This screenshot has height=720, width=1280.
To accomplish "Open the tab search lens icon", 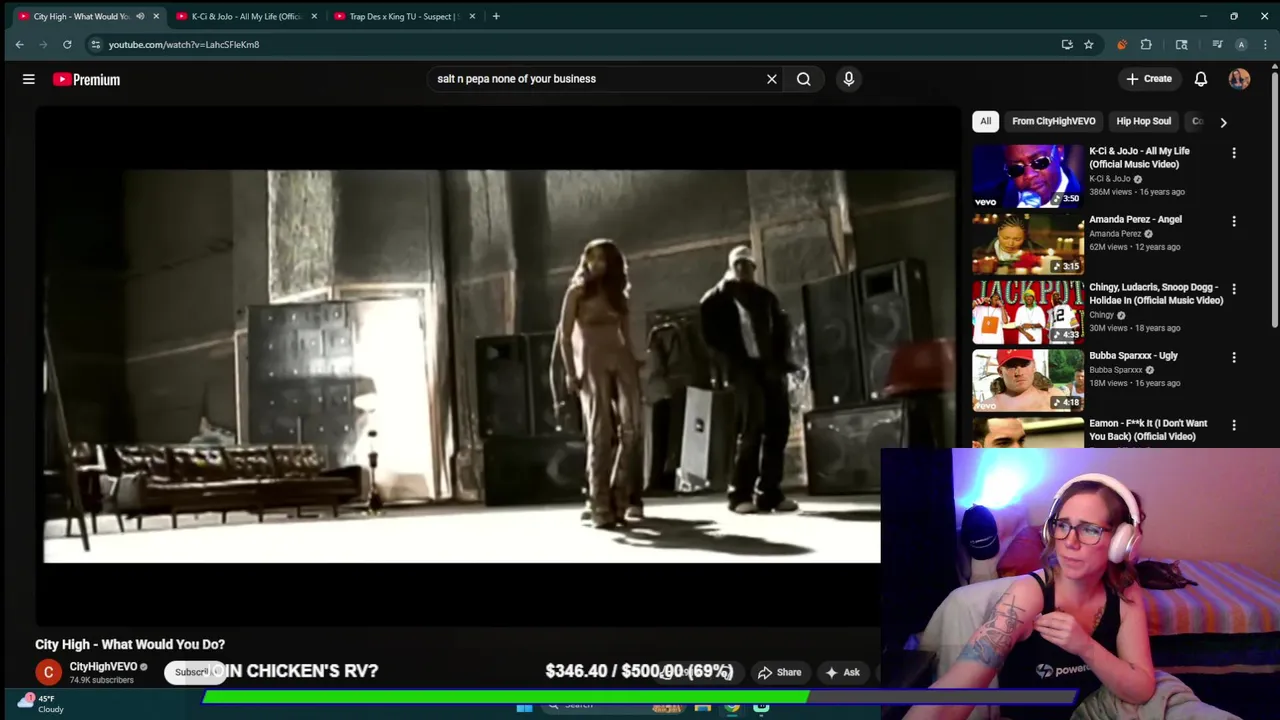I will pos(1182,44).
